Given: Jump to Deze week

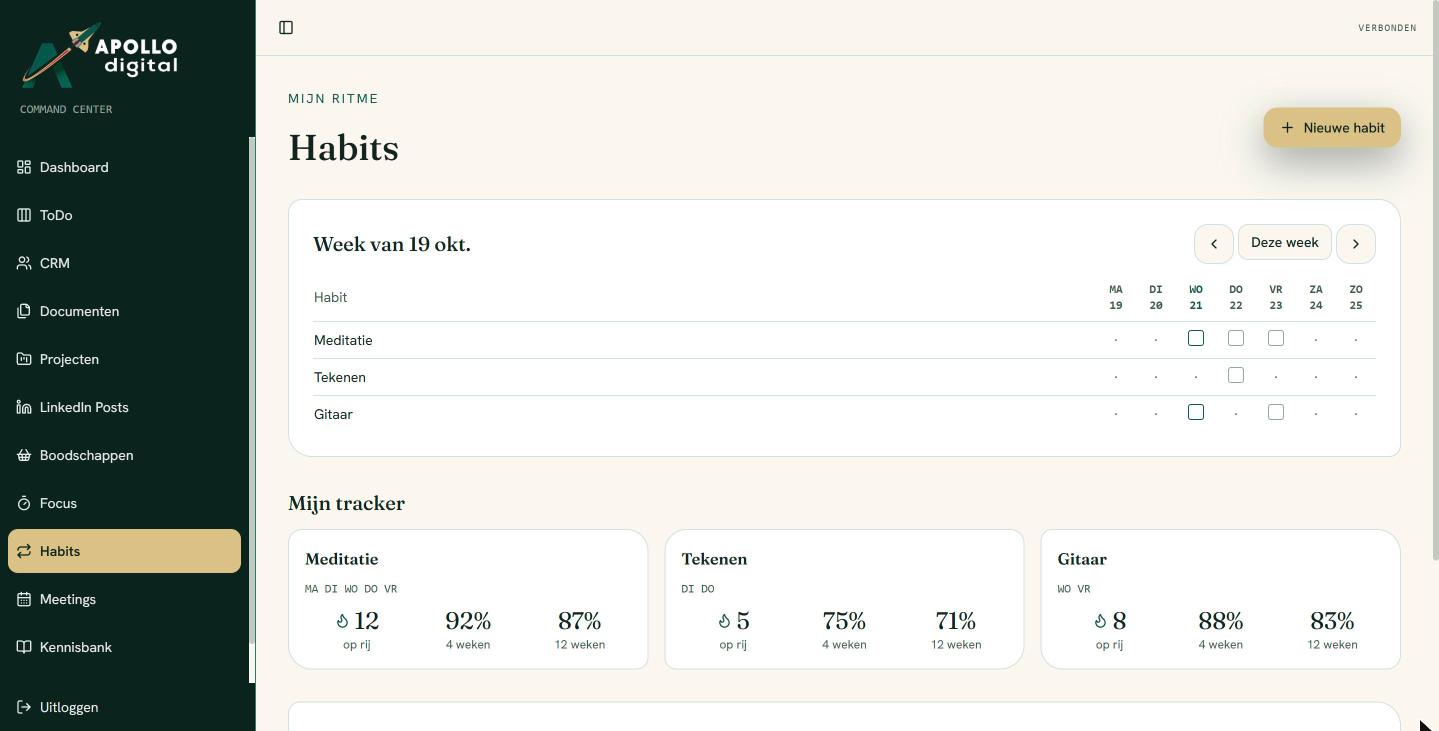Looking at the screenshot, I should (x=1285, y=243).
